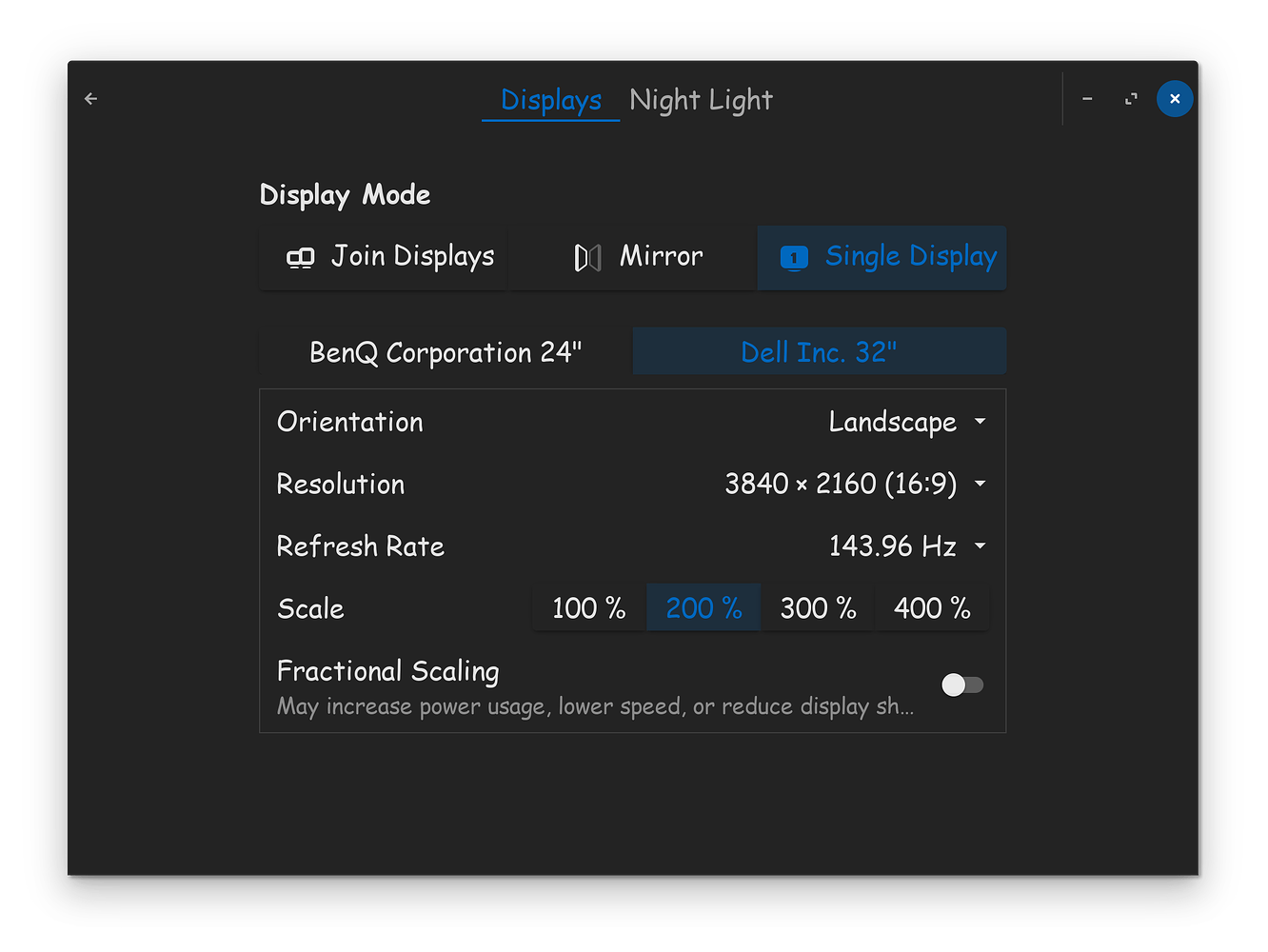This screenshot has width=1268, height=952.
Task: Switch to the Night Light tab
Action: (x=701, y=99)
